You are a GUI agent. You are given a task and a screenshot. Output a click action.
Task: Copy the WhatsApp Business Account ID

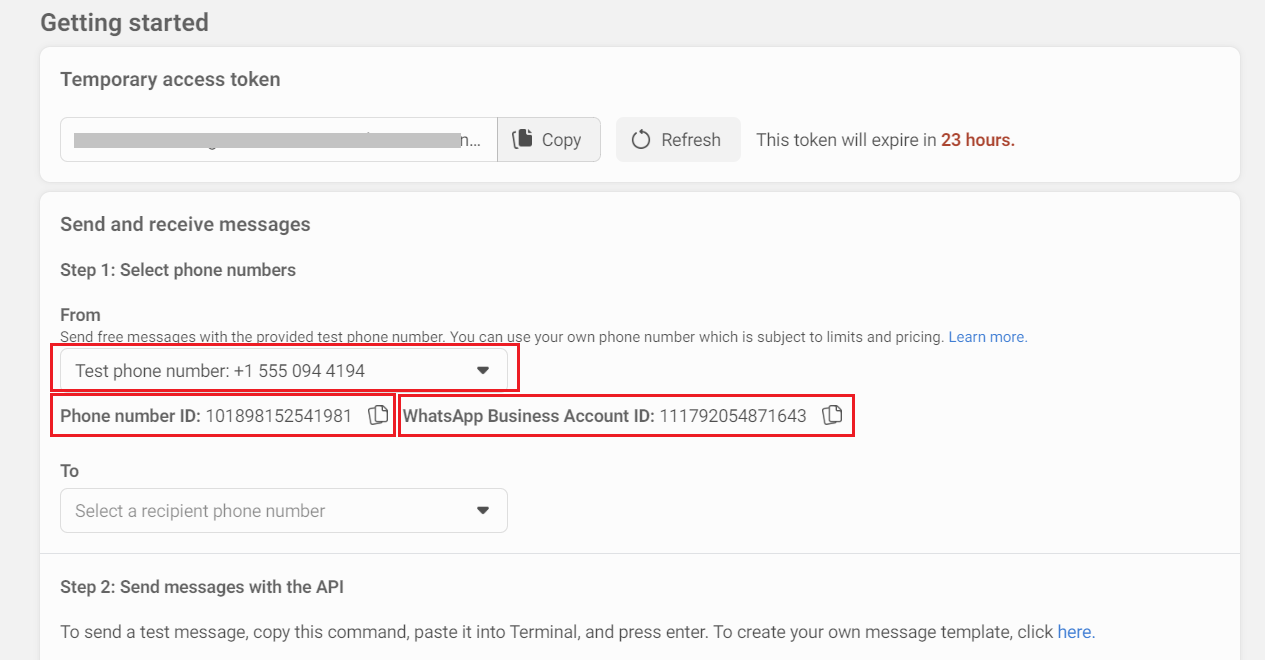tap(832, 416)
